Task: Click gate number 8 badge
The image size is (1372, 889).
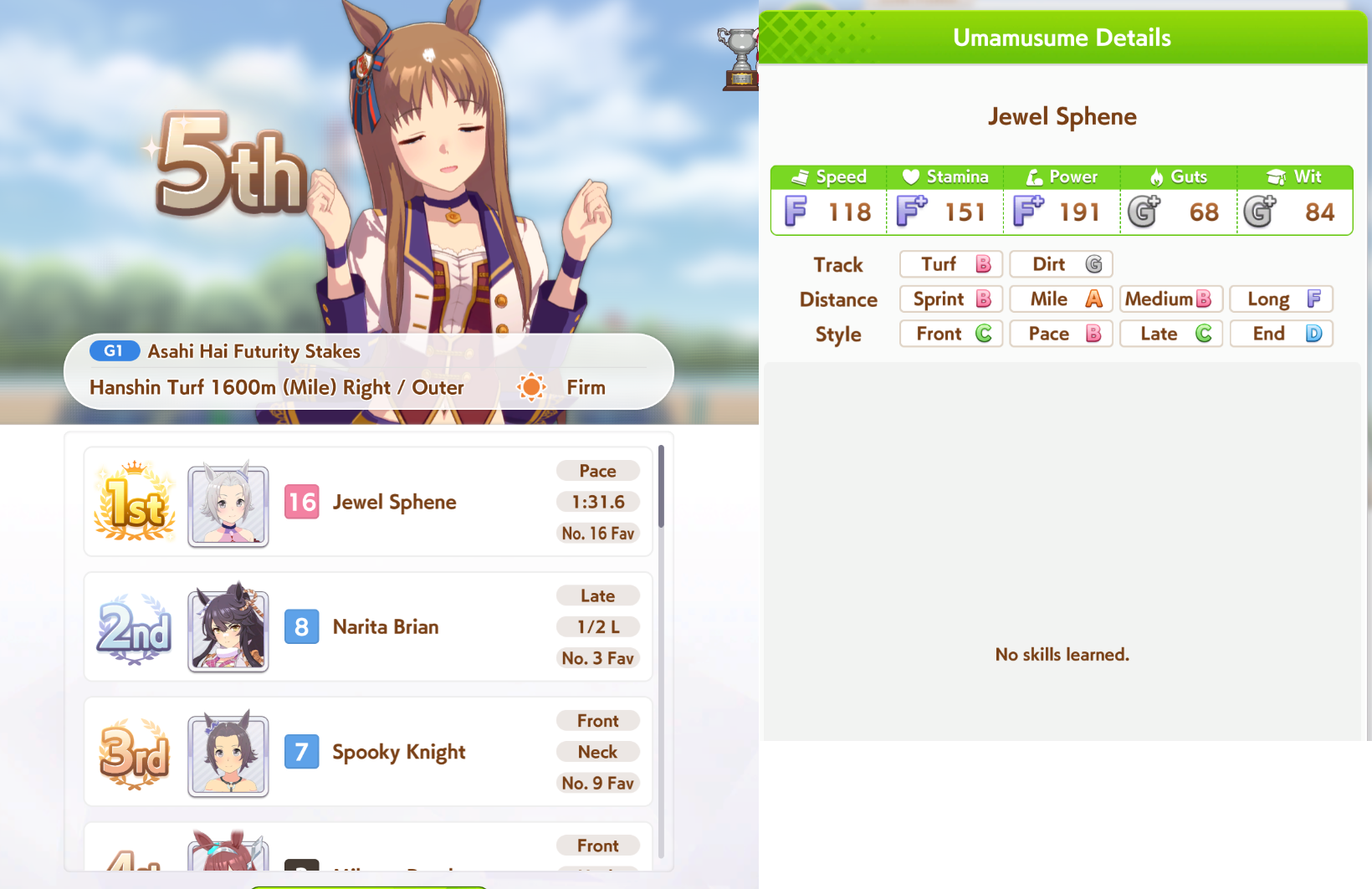Action: click(301, 626)
